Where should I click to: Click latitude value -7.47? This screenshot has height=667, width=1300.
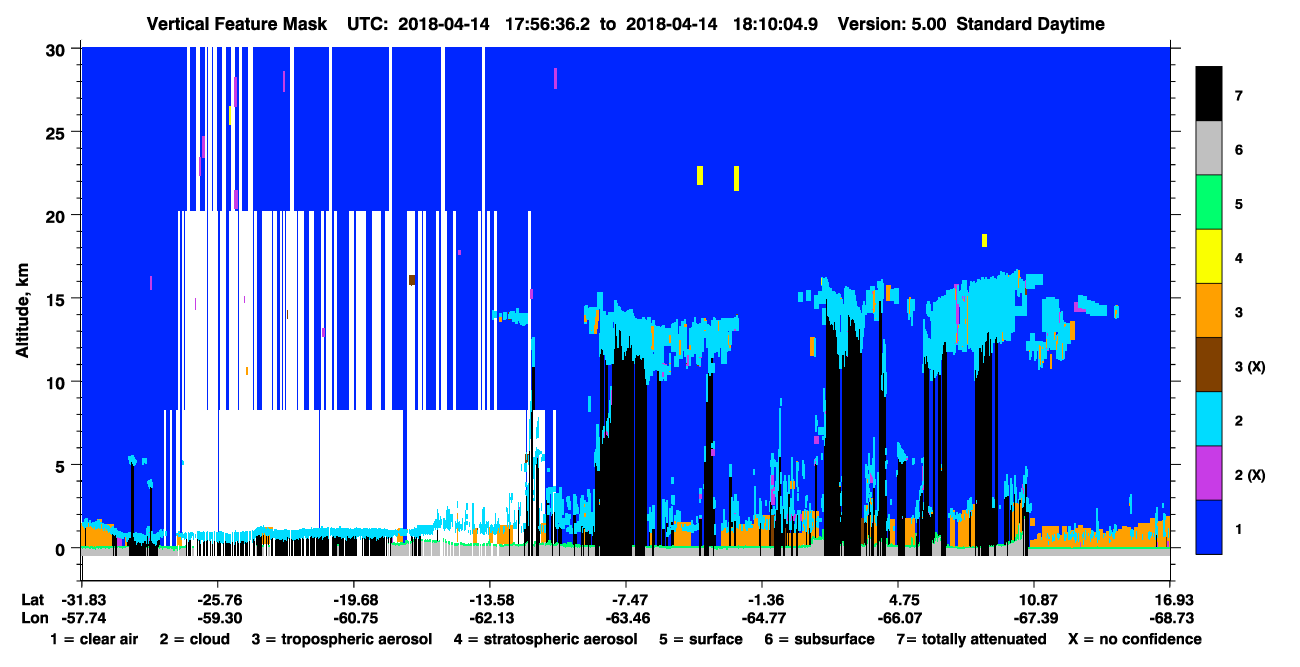tap(626, 600)
